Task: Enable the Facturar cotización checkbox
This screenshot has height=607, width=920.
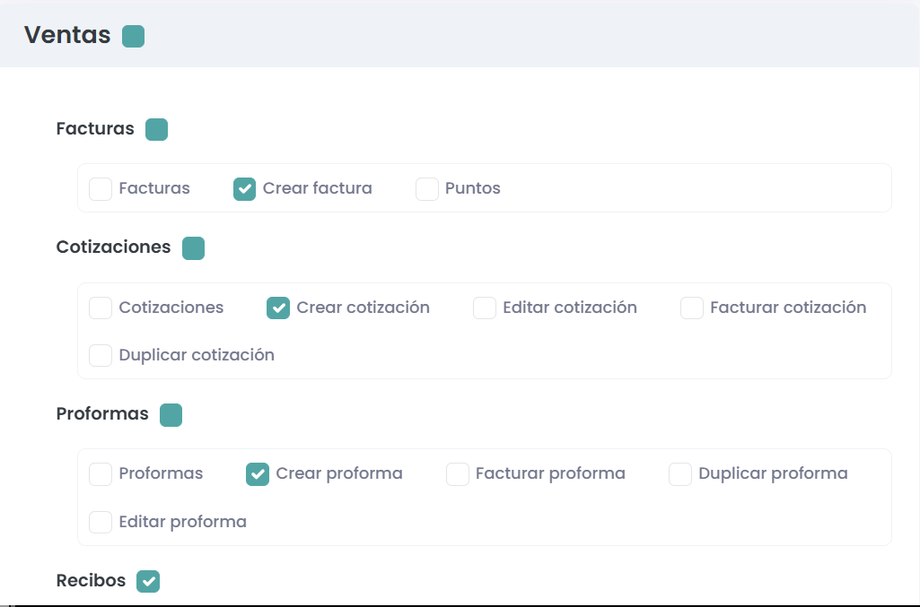Action: point(692,308)
